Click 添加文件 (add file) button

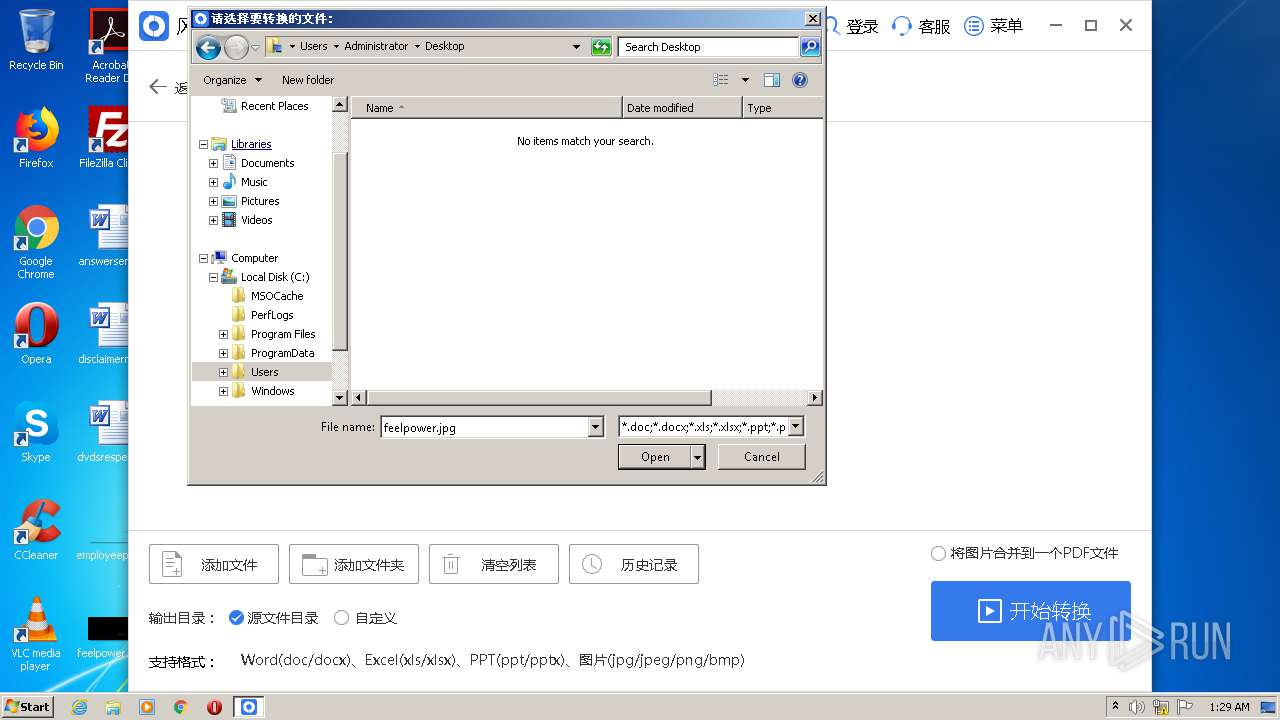214,564
